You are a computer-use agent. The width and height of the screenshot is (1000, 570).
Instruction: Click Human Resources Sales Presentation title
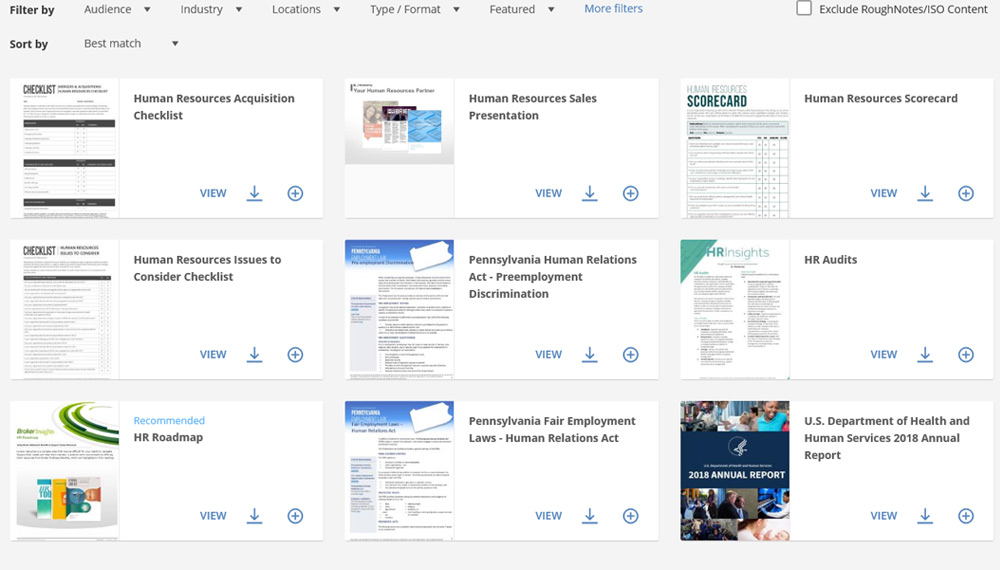pos(533,106)
